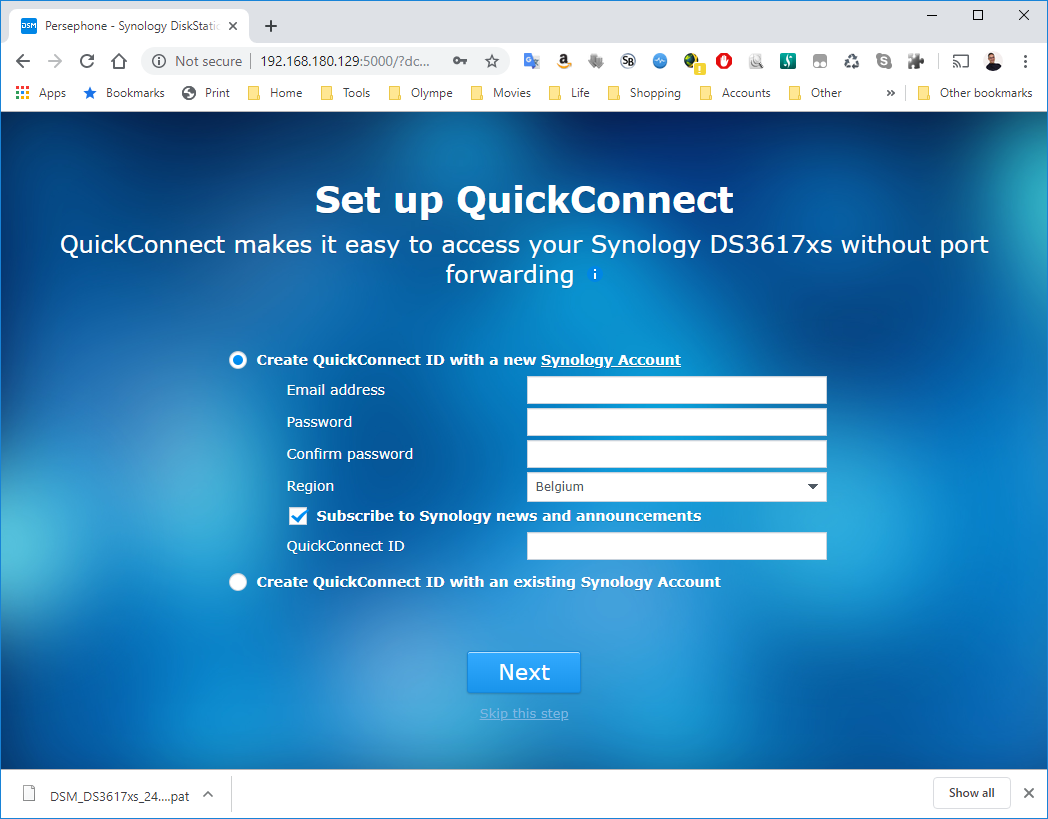Click the info icon beside the QuickConnect description
The image size is (1048, 819).
pyautogui.click(x=595, y=274)
